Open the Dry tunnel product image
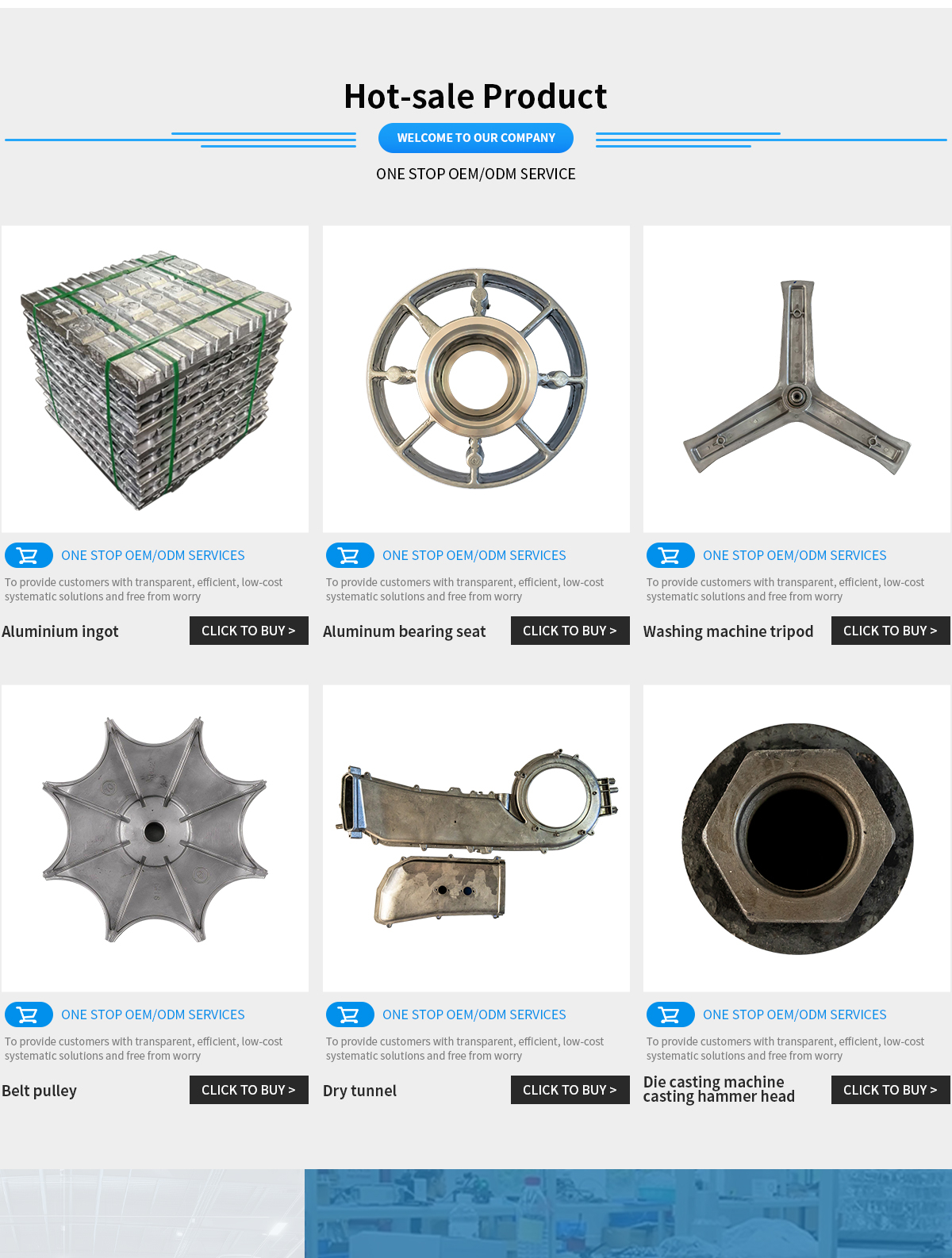 tap(476, 838)
